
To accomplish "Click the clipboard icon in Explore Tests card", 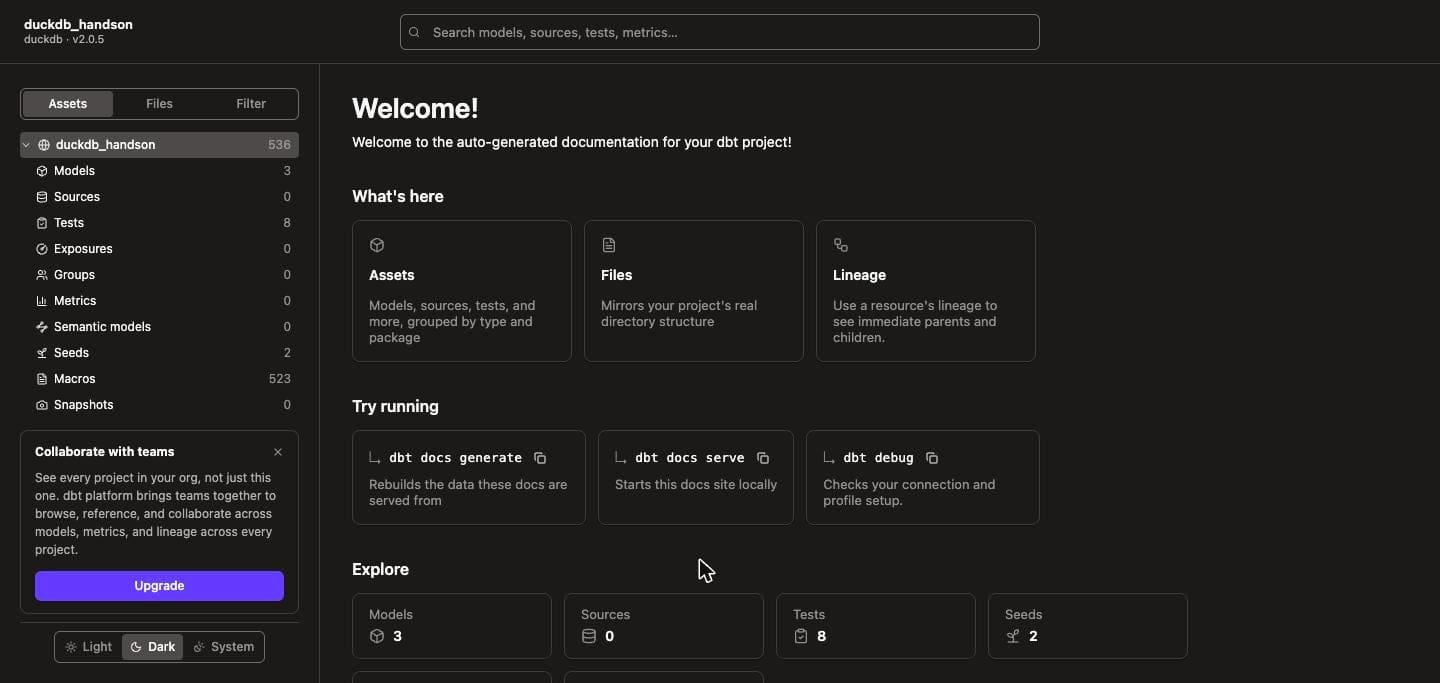I will (801, 636).
